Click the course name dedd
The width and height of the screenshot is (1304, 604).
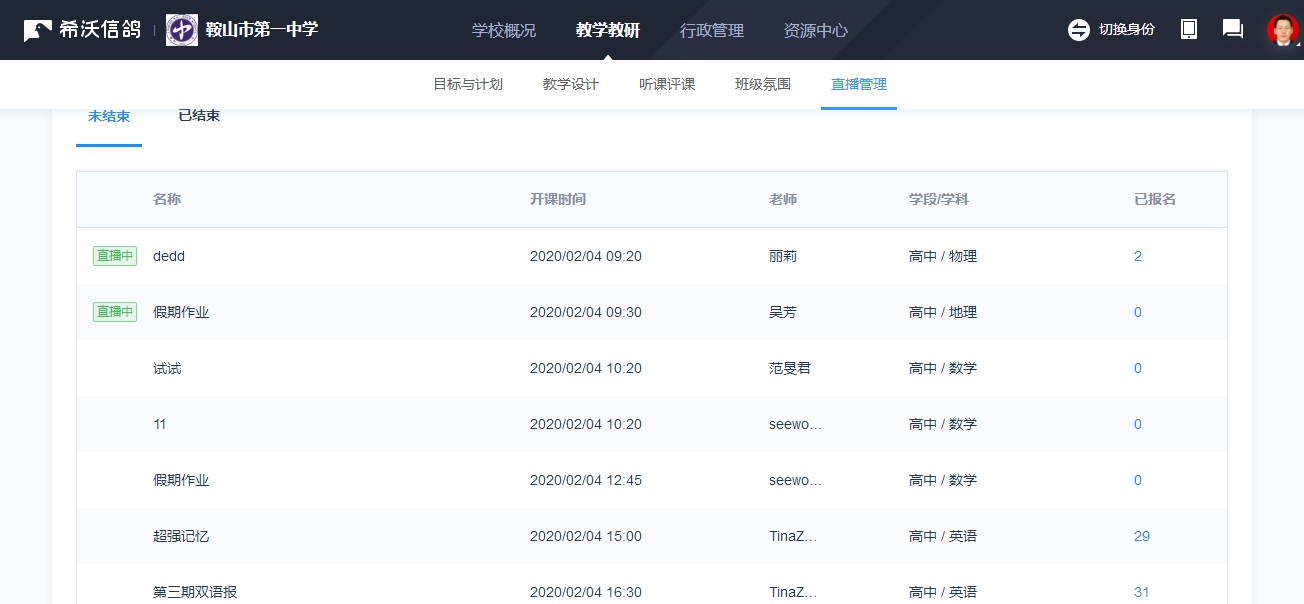pos(169,256)
